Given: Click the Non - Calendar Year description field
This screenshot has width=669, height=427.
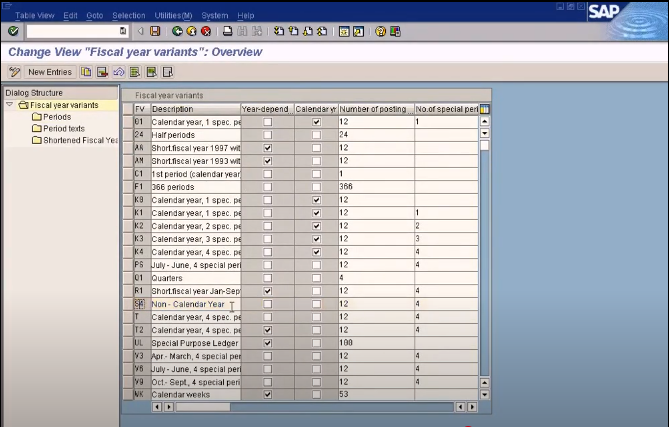Looking at the screenshot, I should 195,304.
